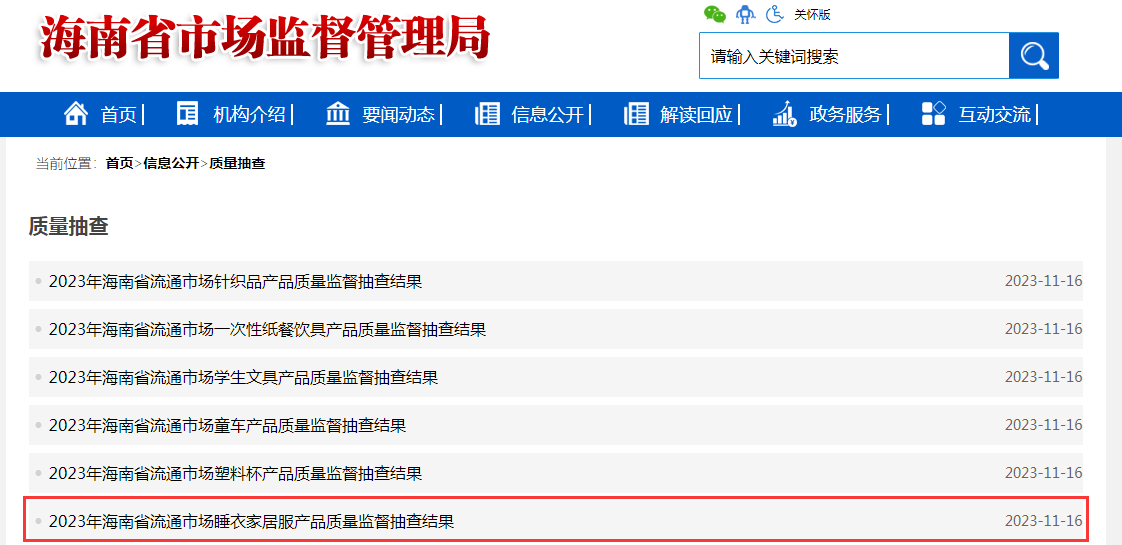This screenshot has height=545, width=1122.
Task: Click 质量抽查 in the breadcrumb
Action: pyautogui.click(x=237, y=164)
